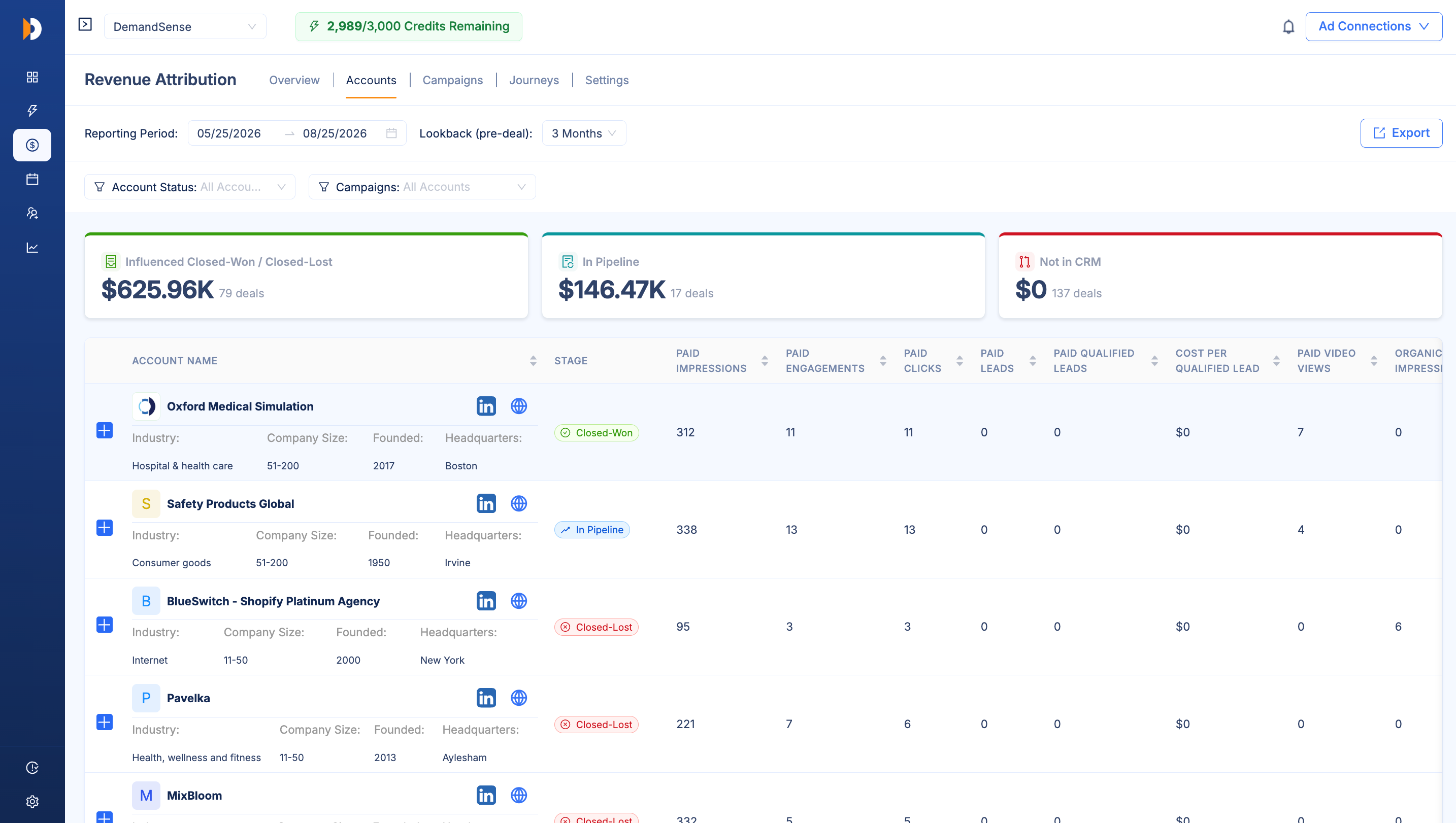Sort by Paid Clicks column
This screenshot has height=823, width=1456.
tap(959, 361)
